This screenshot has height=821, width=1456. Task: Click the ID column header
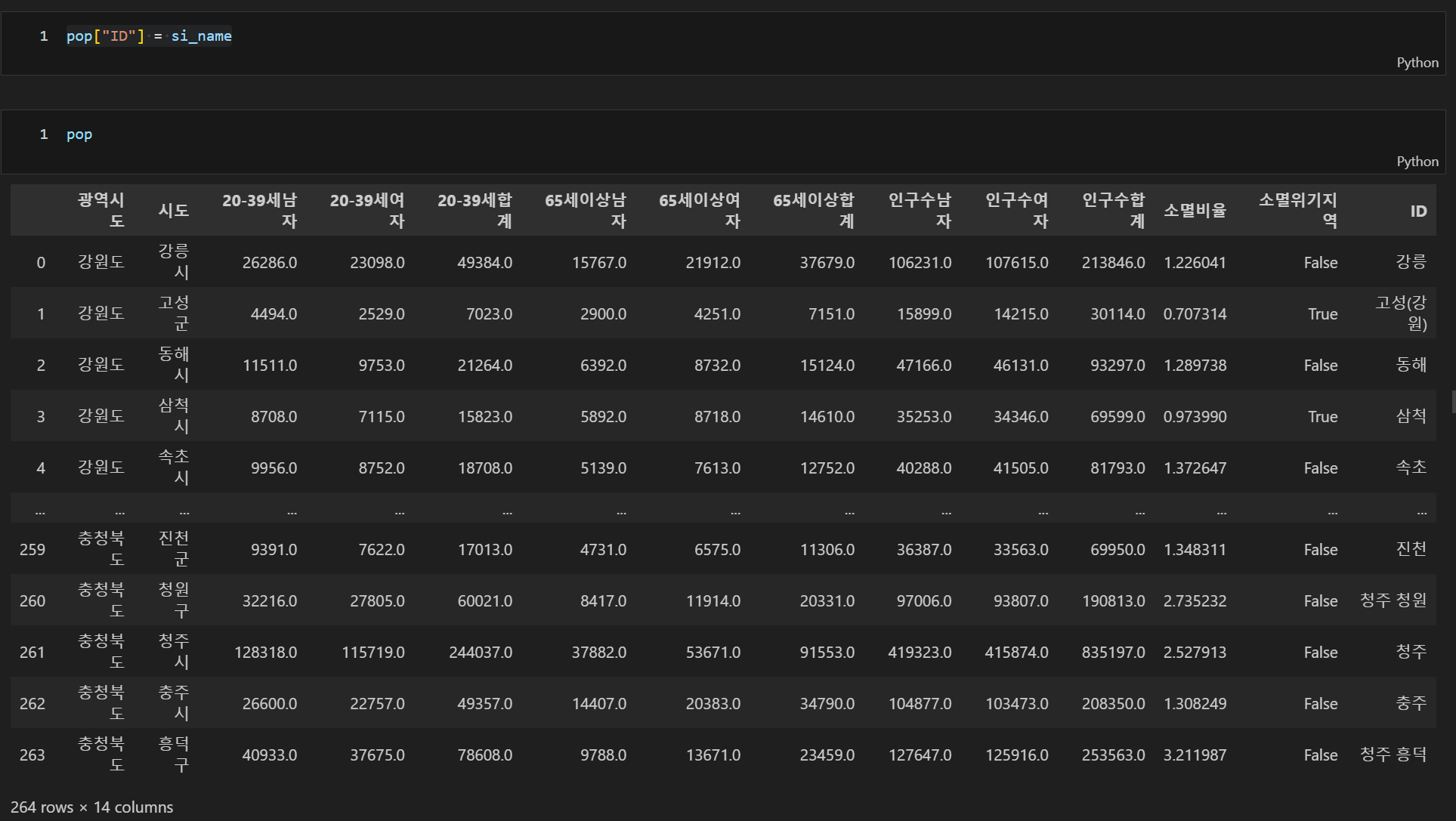click(x=1417, y=211)
